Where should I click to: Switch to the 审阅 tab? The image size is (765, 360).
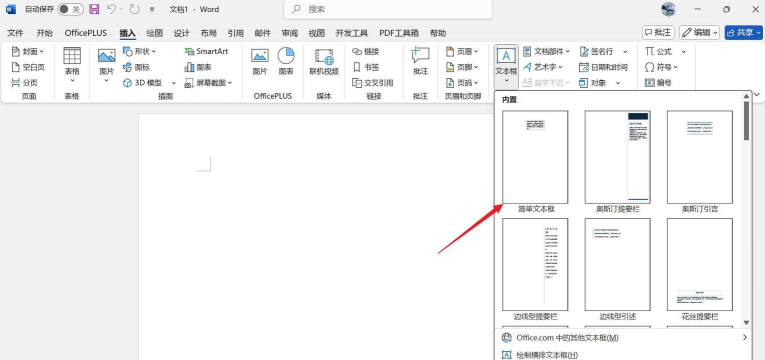290,33
